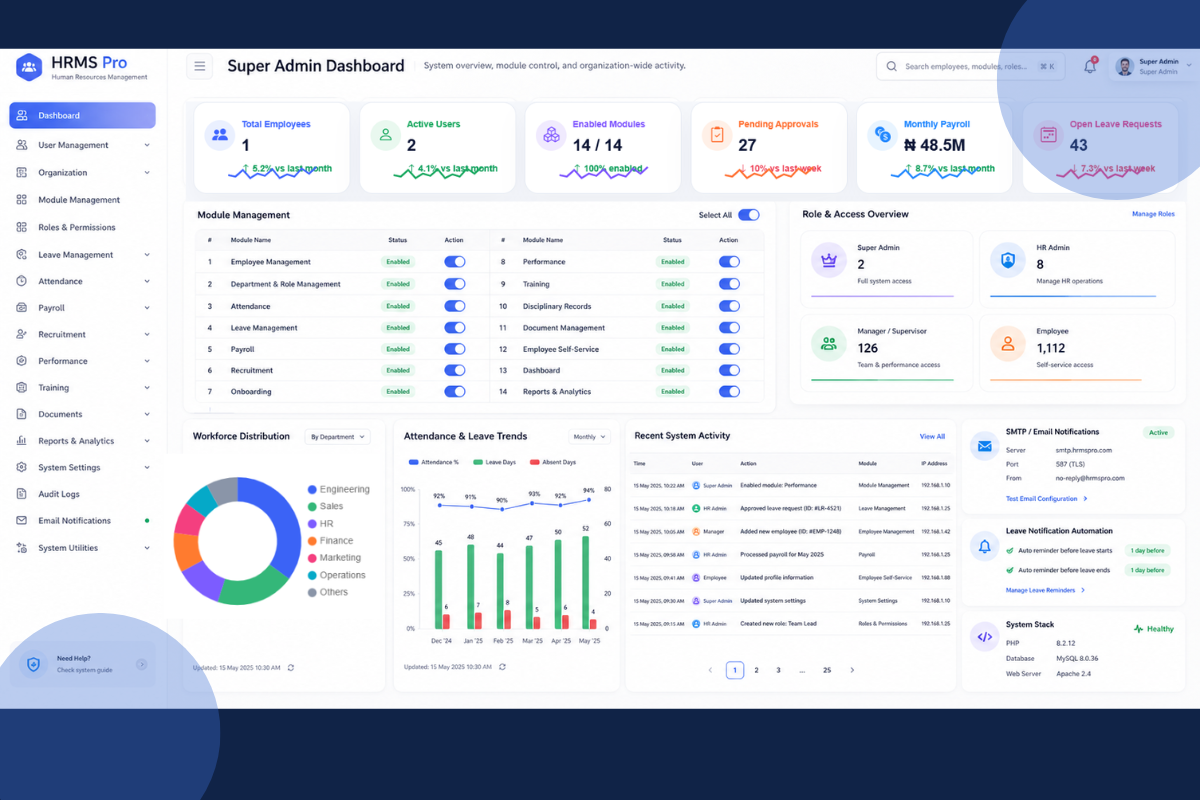
Task: Click the Leave Days legend swatch
Action: pyautogui.click(x=478, y=462)
